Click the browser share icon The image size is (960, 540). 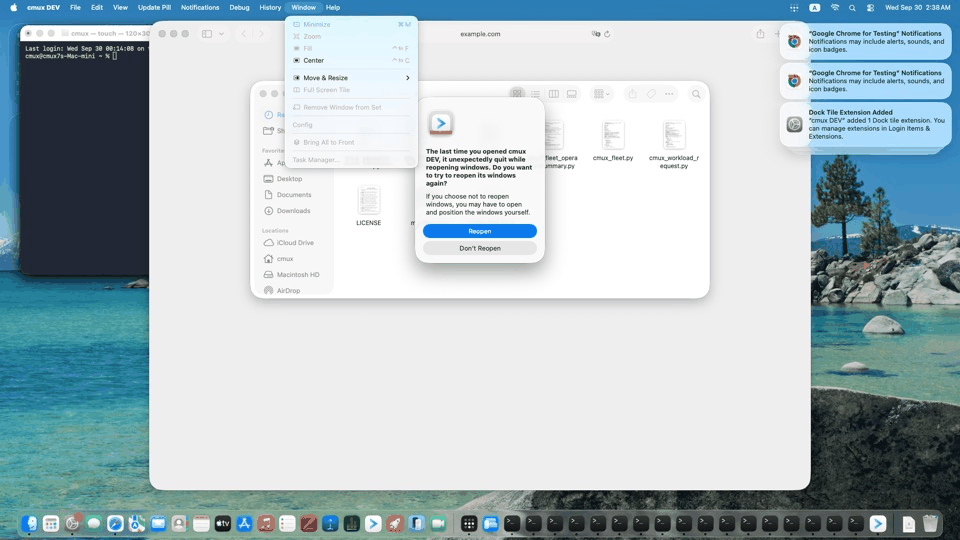click(760, 34)
